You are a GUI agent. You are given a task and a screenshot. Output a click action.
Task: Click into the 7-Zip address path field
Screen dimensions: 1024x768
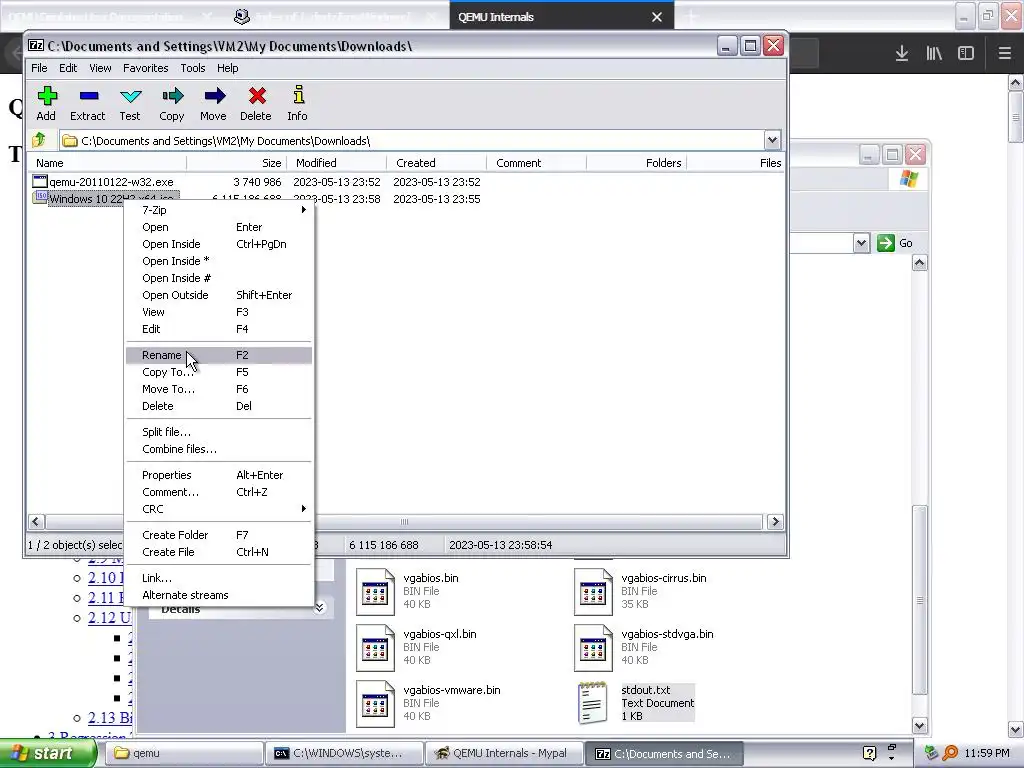pyautogui.click(x=412, y=140)
